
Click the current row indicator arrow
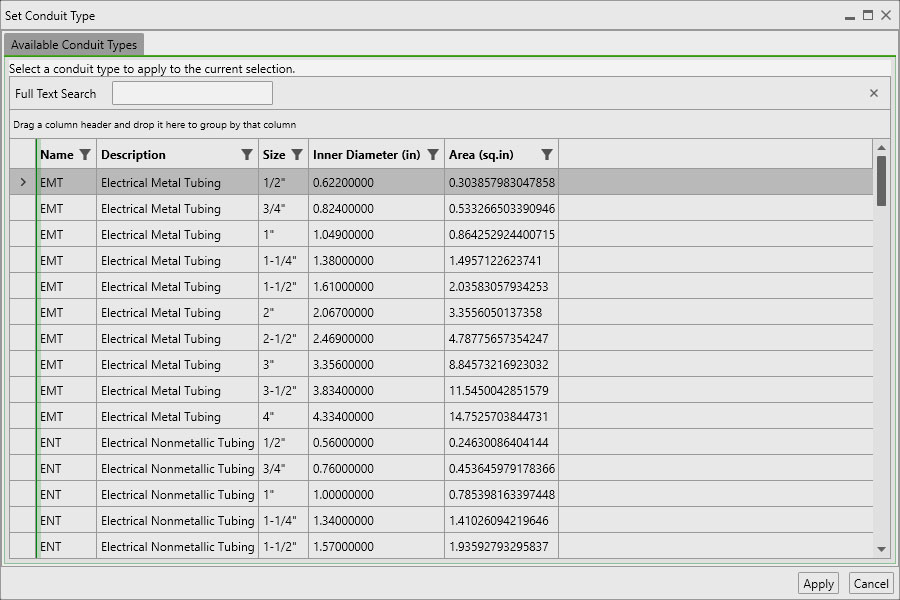click(x=21, y=182)
